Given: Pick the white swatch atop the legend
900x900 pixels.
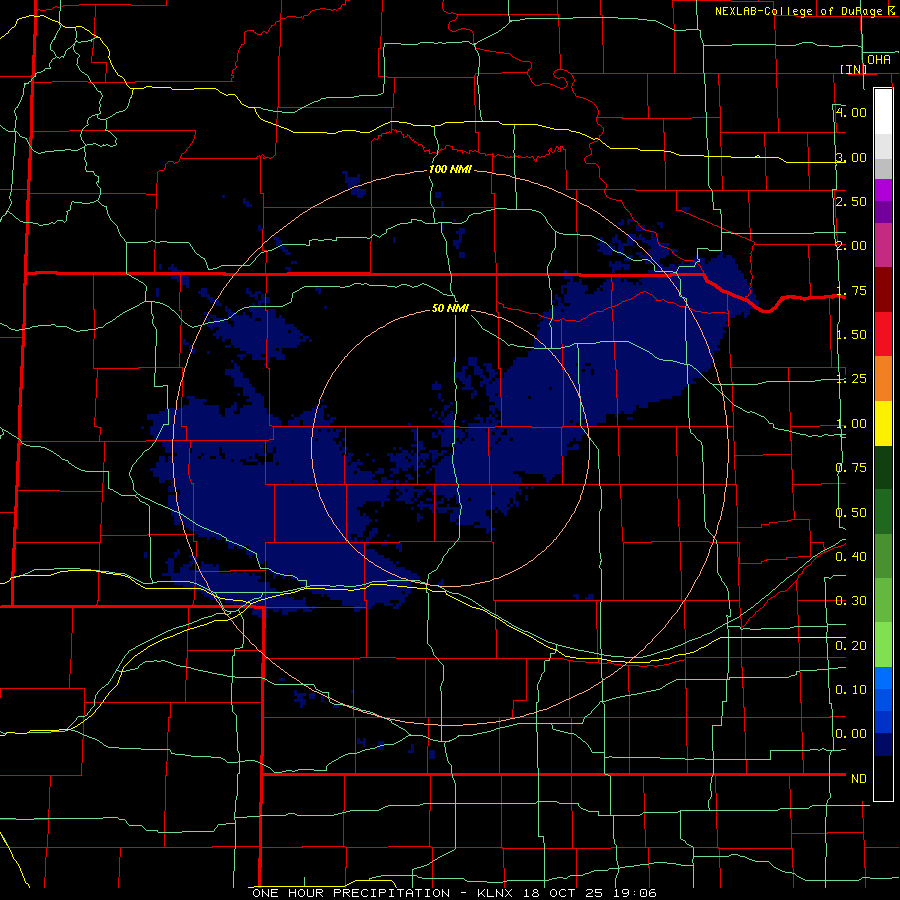Looking at the screenshot, I should coord(883,112).
